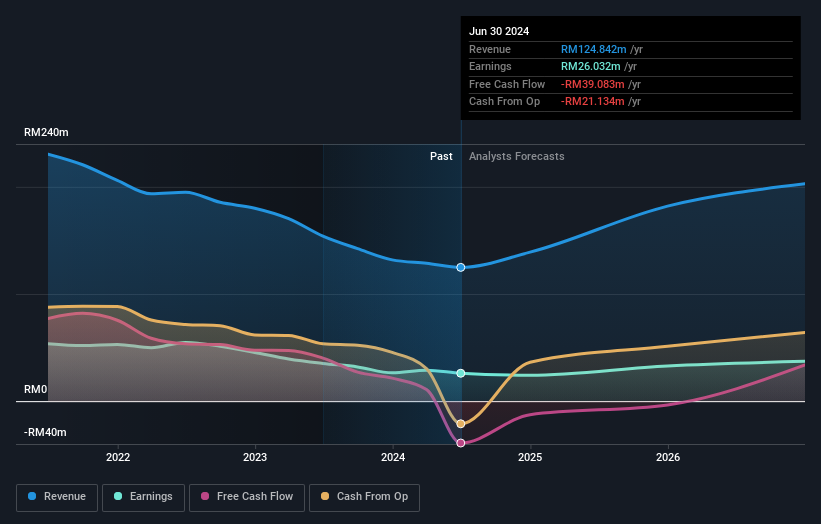821x524 pixels.
Task: Click the RM26.032m earnings value
Action: point(591,66)
